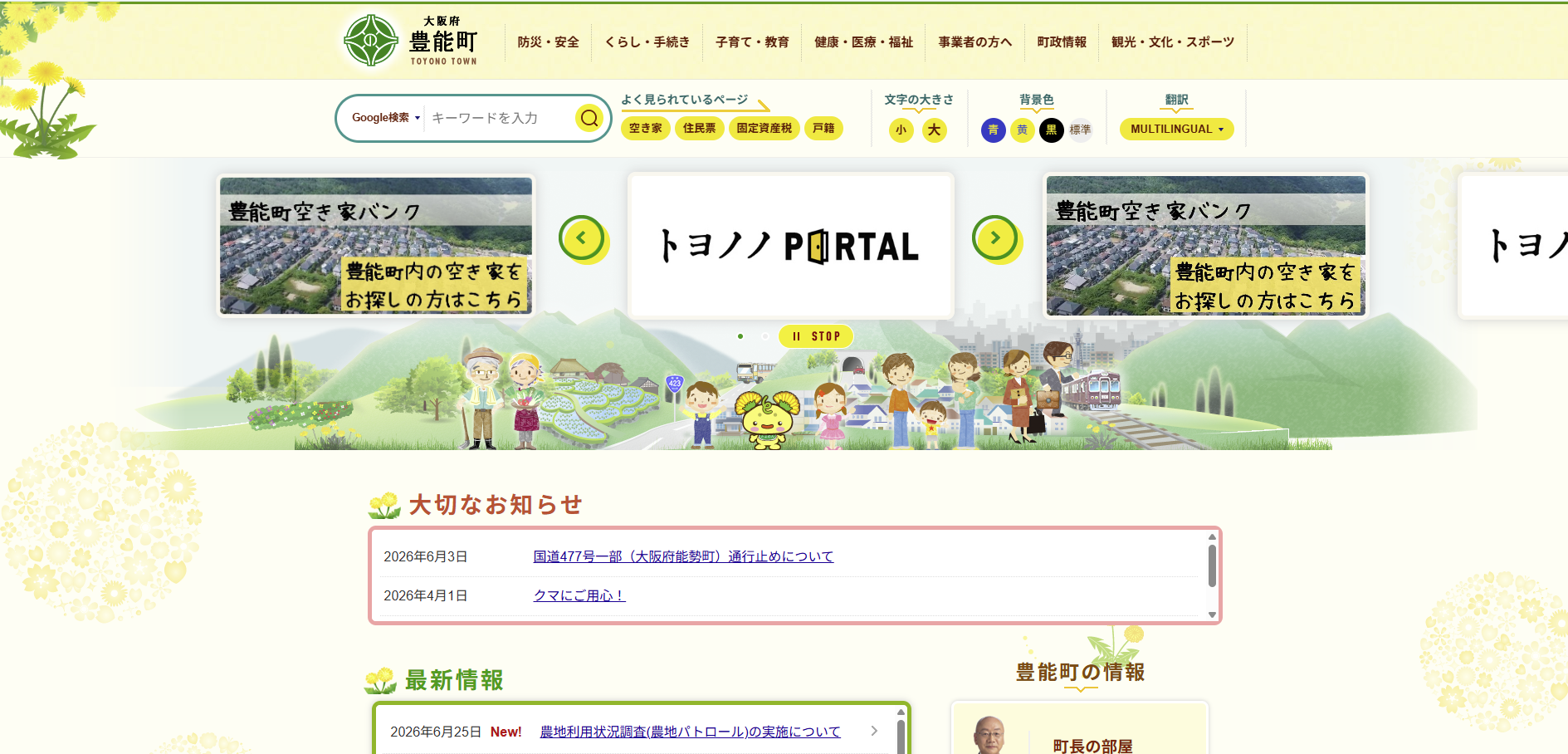Viewport: 1568px width, 754px height.
Task: Click date 2026年6月3日 in notices
Action: coord(425,556)
